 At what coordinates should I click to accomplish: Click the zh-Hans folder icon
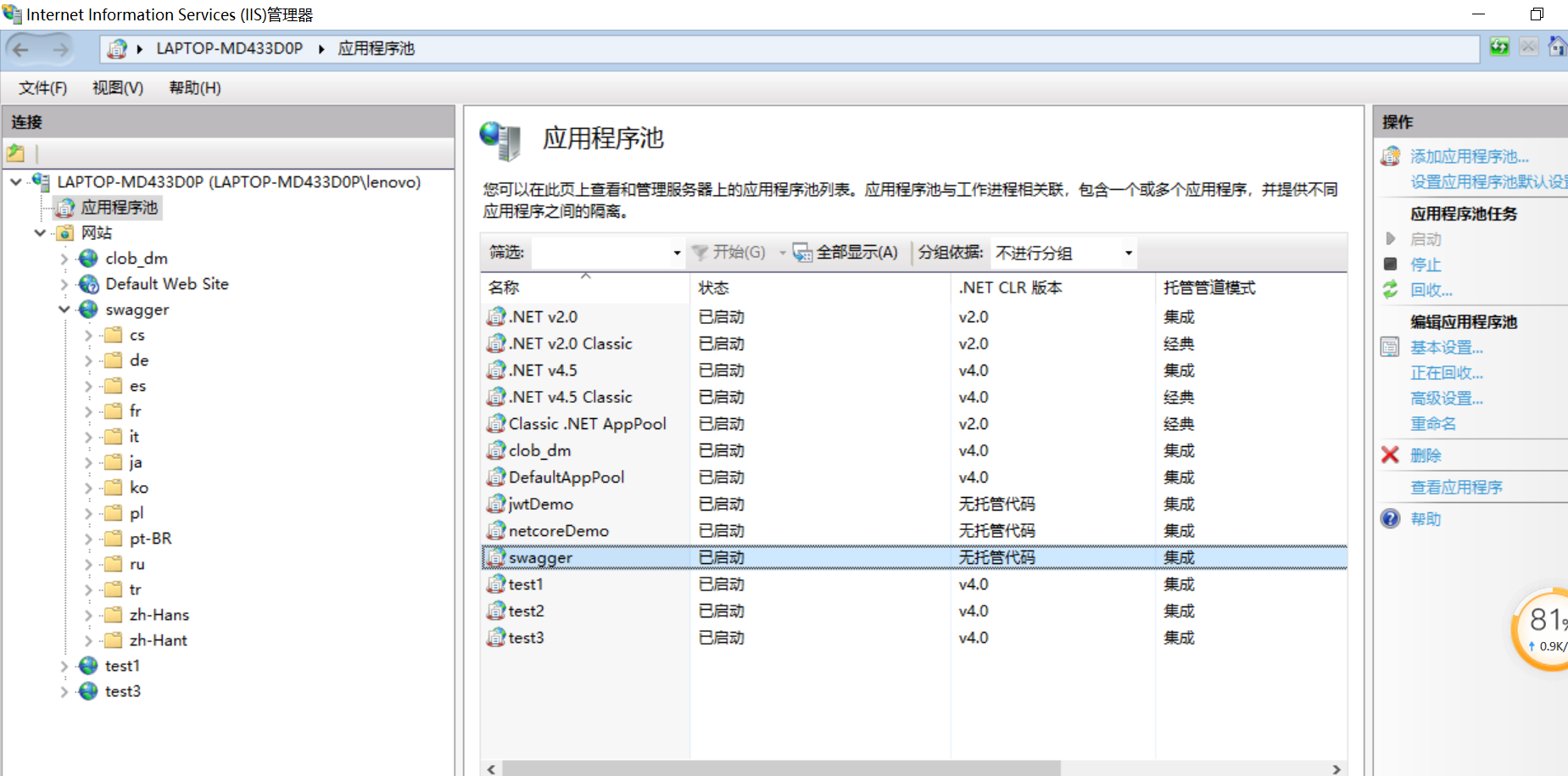click(x=113, y=615)
